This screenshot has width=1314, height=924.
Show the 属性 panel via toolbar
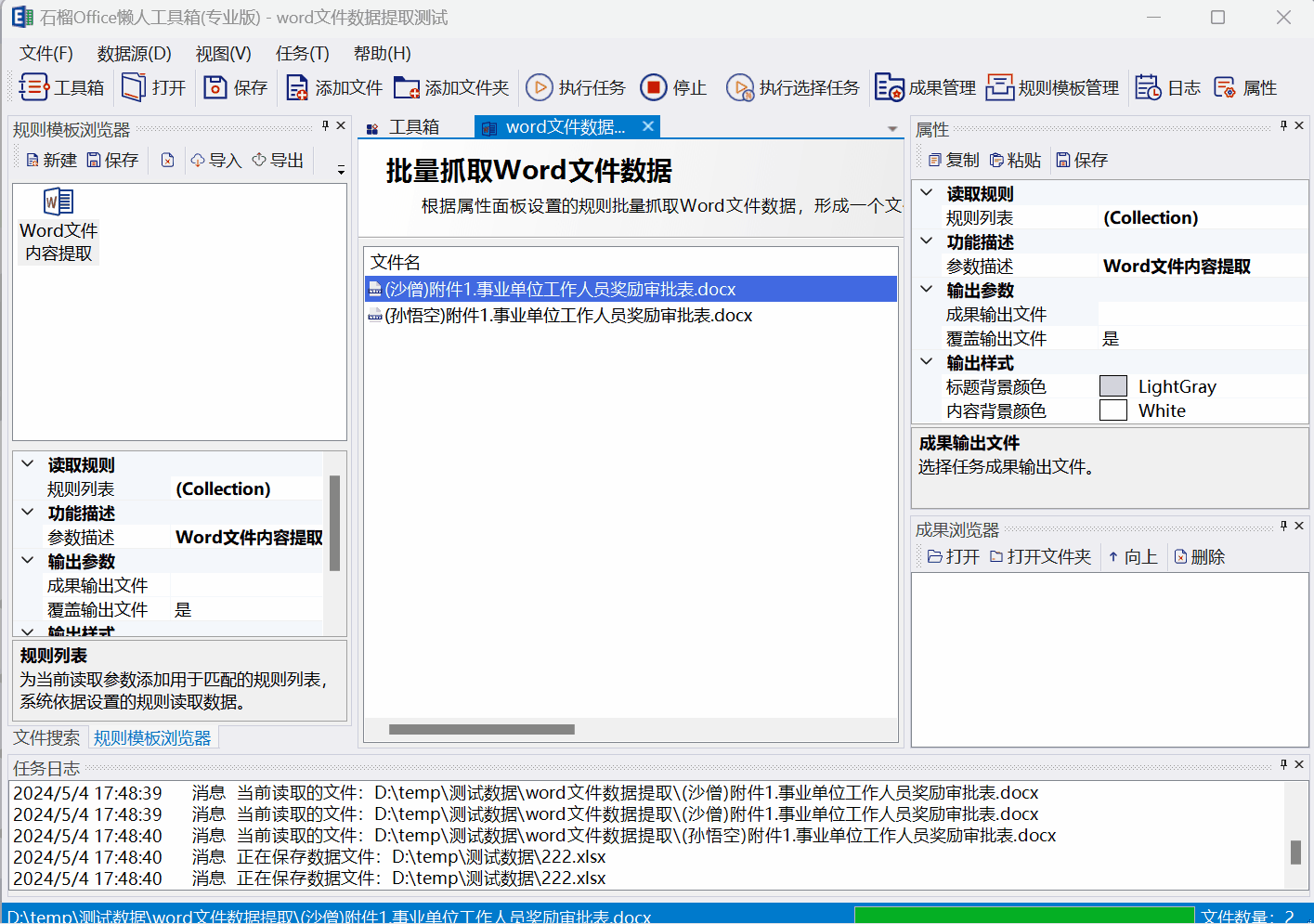coord(1245,87)
